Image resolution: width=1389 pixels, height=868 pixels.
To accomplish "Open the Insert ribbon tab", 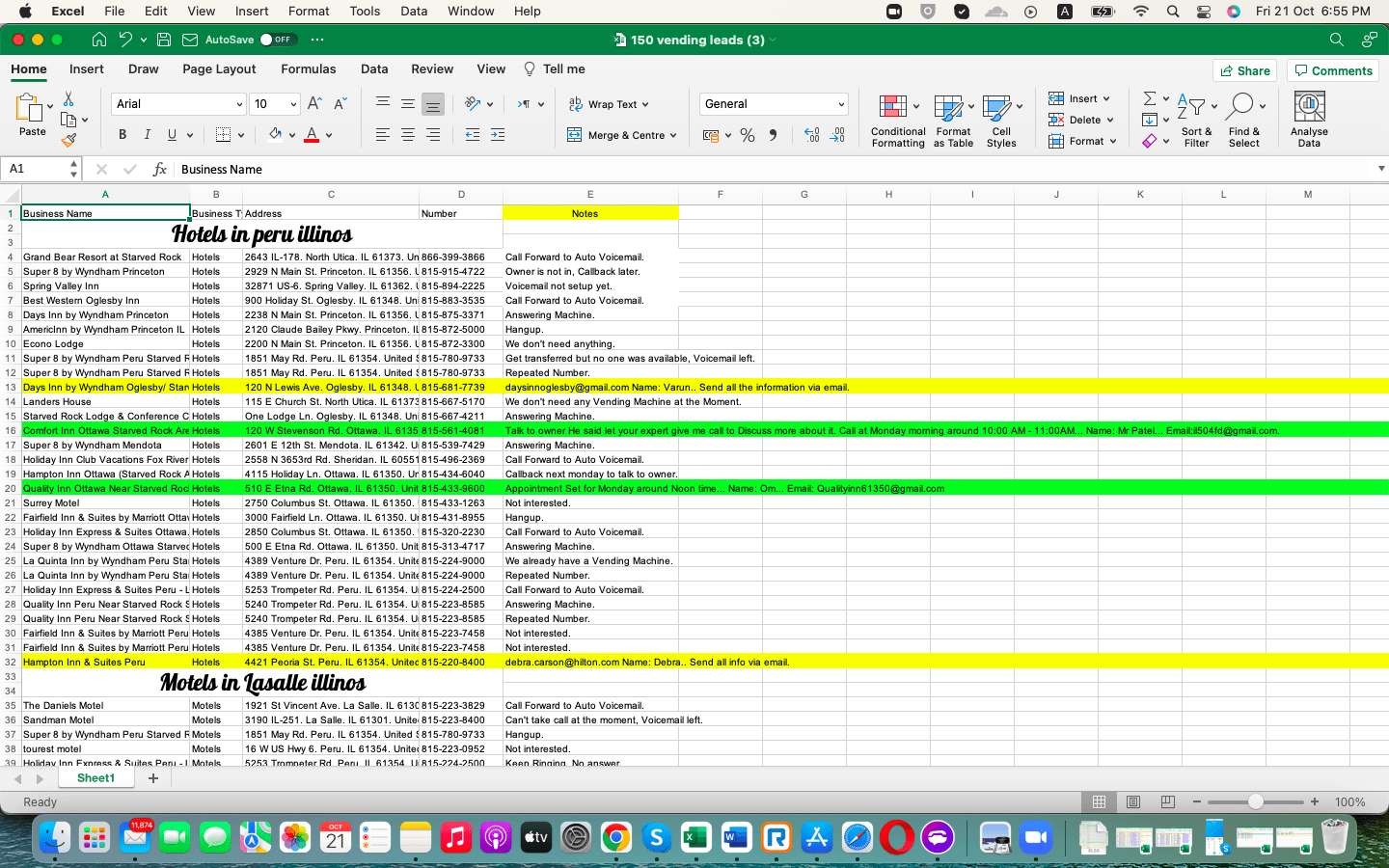I will (87, 69).
